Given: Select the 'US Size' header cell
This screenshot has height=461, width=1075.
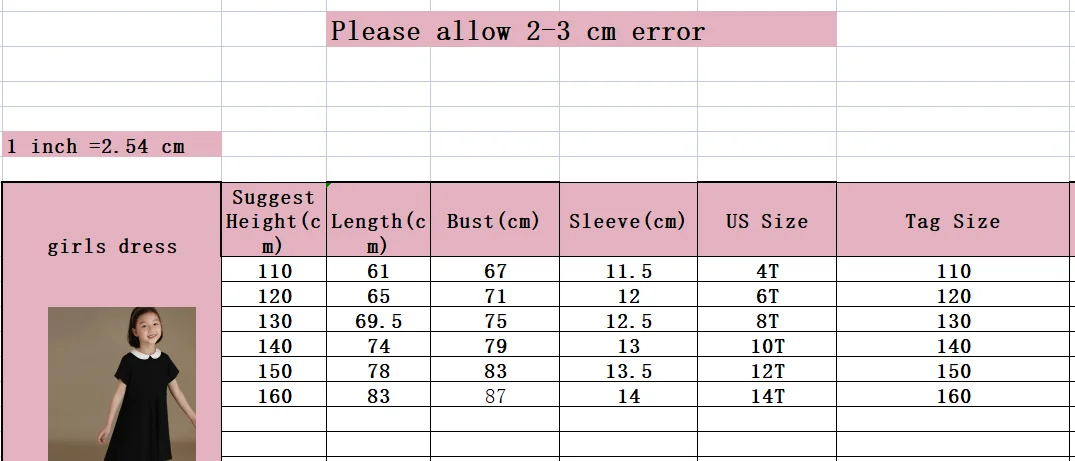Looking at the screenshot, I should point(767,221).
